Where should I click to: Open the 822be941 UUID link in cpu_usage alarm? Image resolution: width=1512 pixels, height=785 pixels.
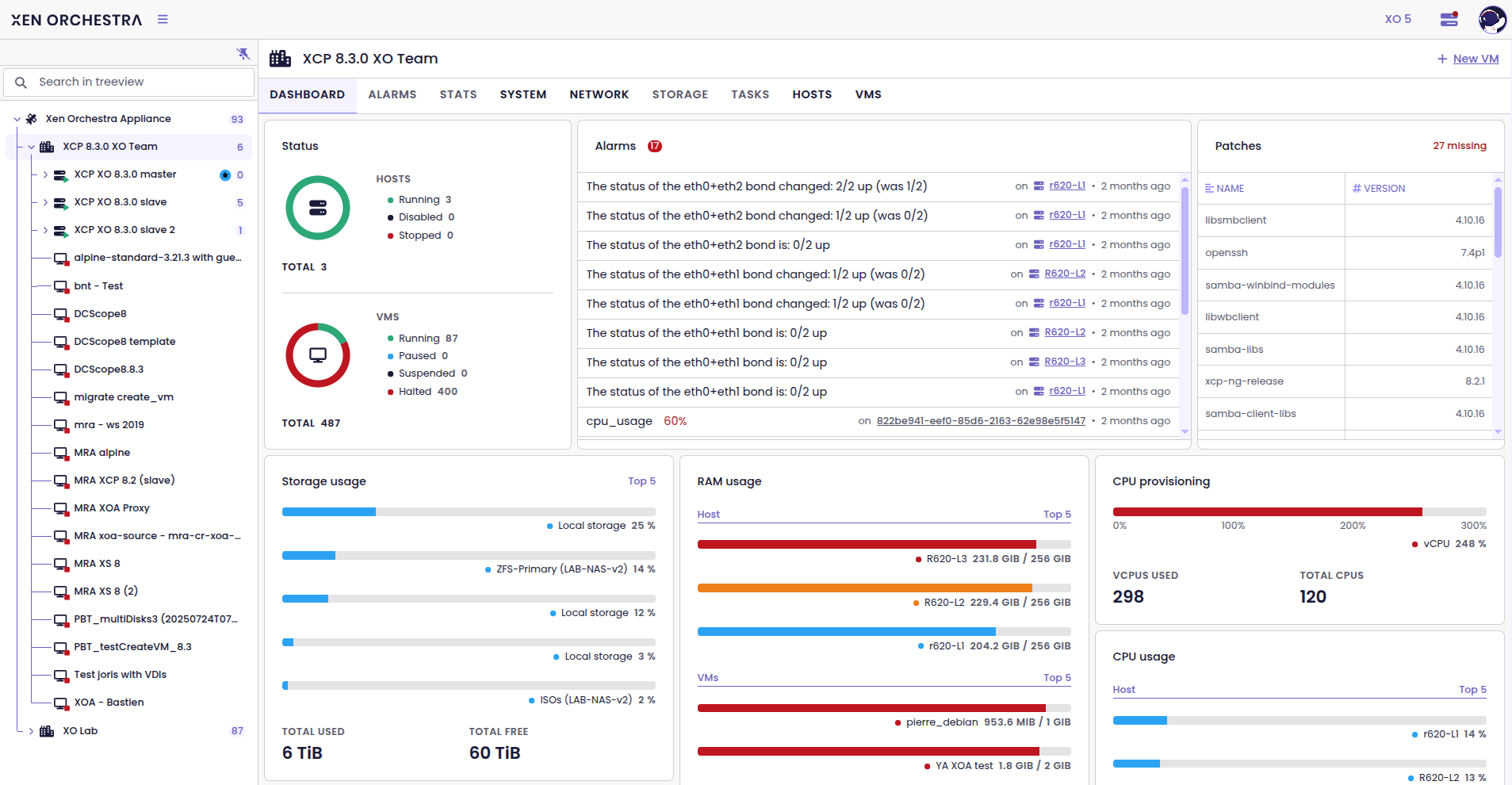coord(981,421)
